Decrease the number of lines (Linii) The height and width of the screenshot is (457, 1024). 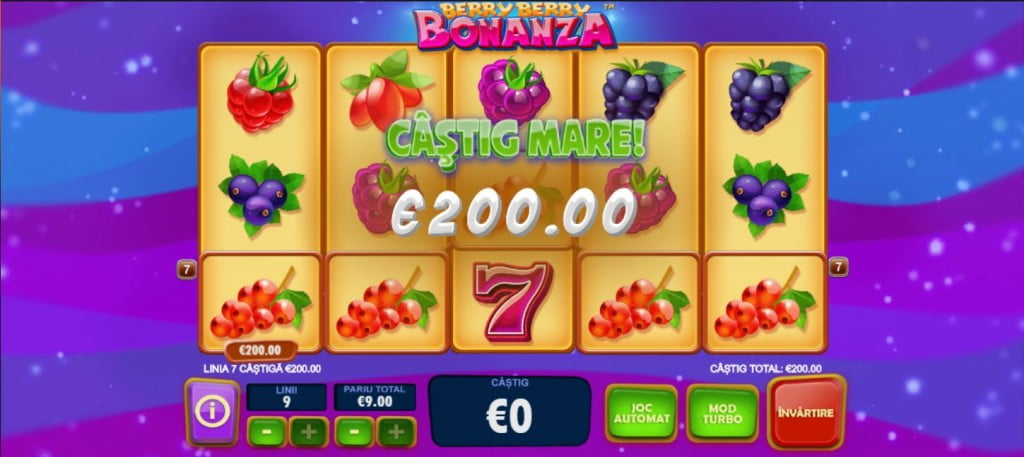[x=266, y=432]
